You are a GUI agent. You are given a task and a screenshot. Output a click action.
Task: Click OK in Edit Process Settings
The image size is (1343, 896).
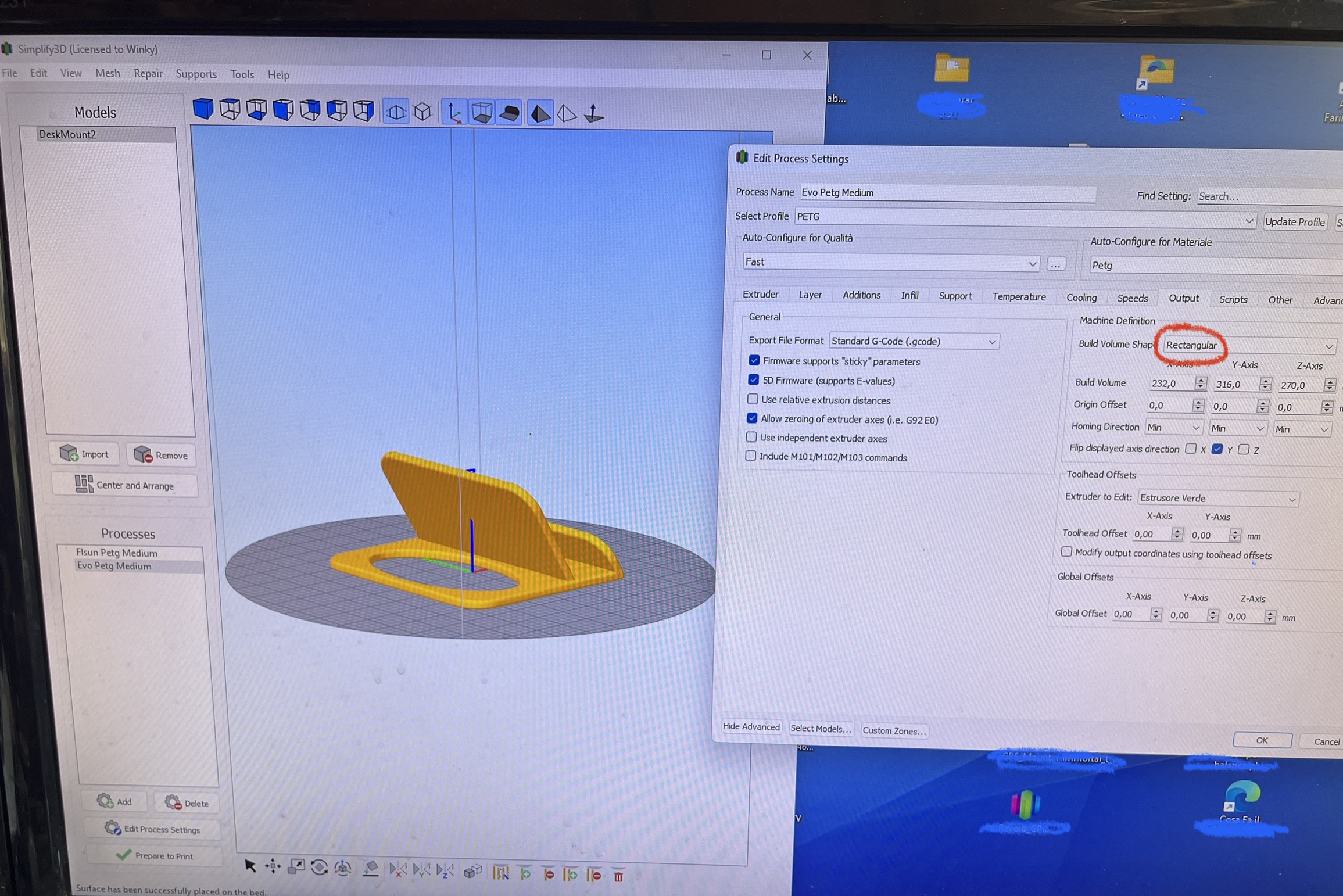(x=1262, y=740)
